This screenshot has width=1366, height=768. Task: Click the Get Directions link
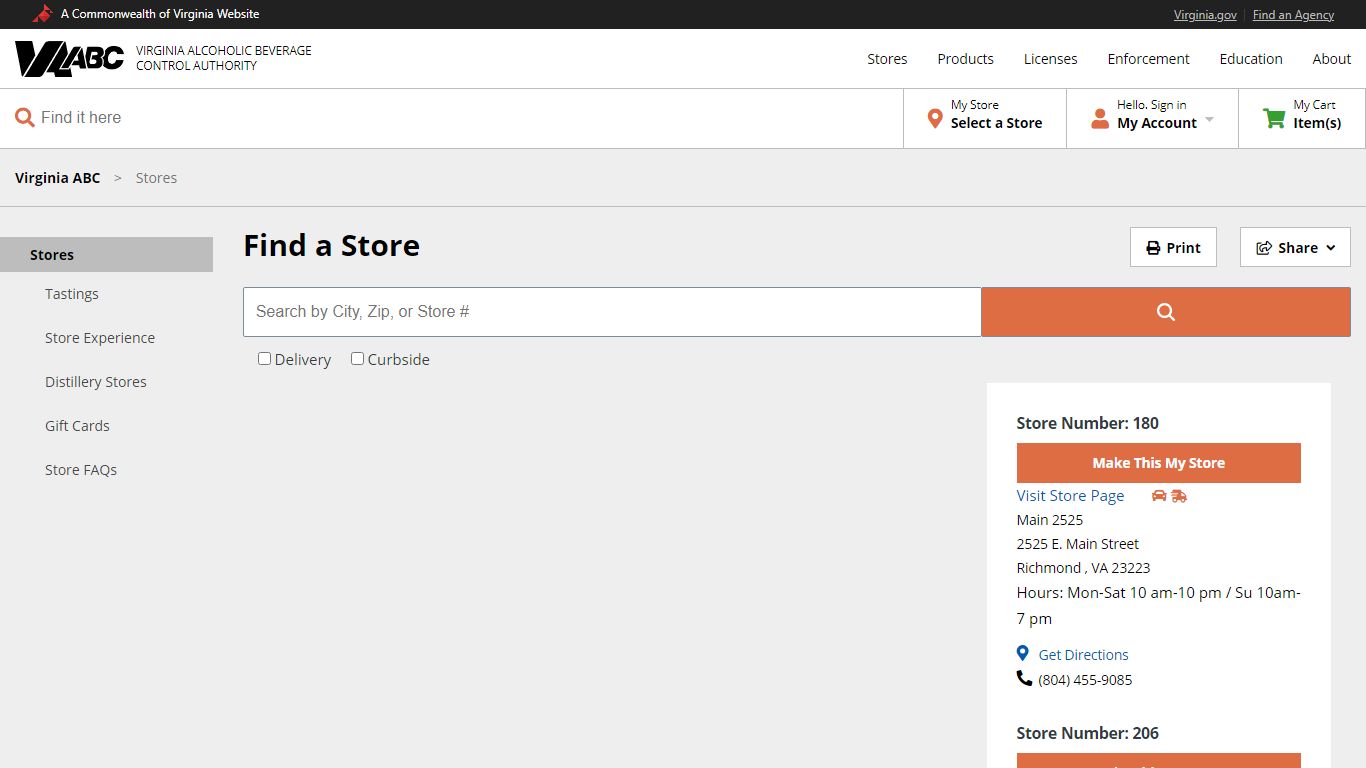[1083, 655]
